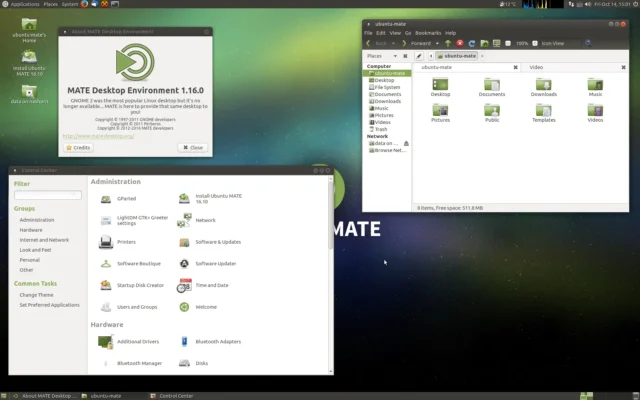Open Additional Drivers in Control Center
Image resolution: width=640 pixels, height=400 pixels.
pos(129,342)
